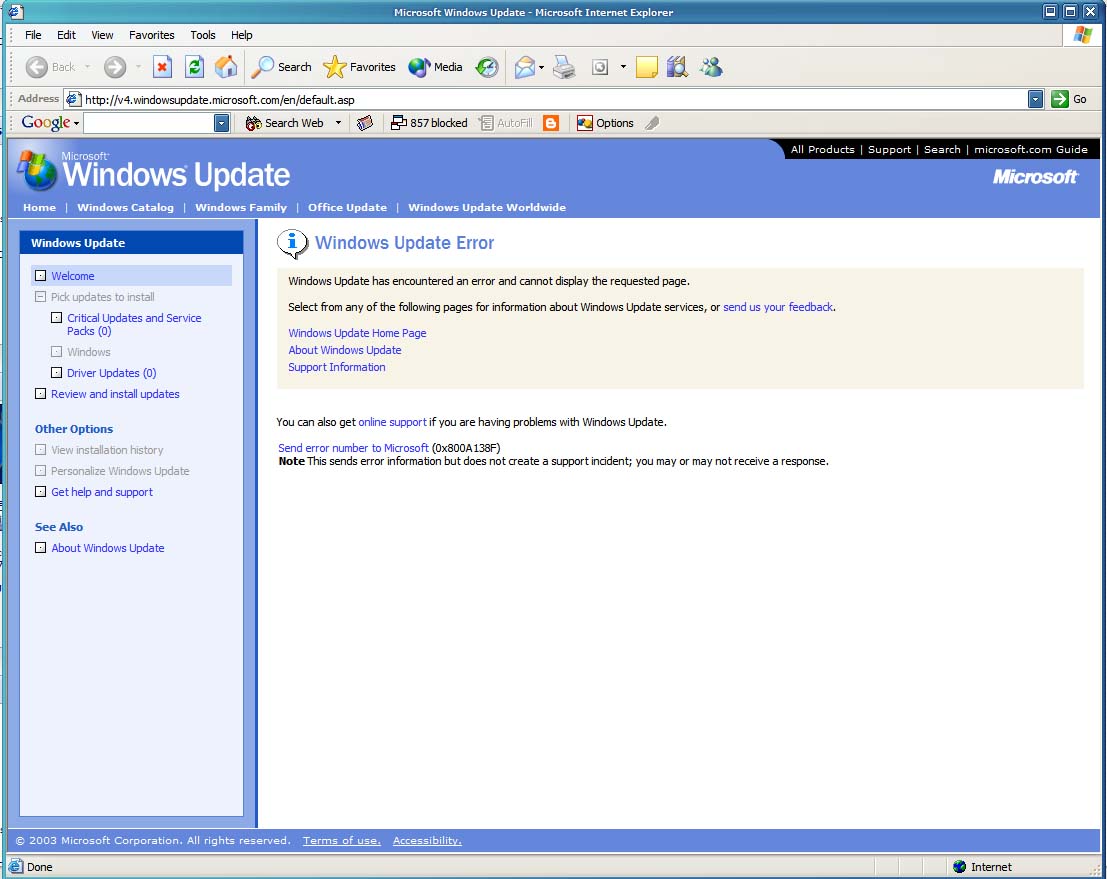Enable AutoFill on the Google toolbar
The height and width of the screenshot is (879, 1107).
tap(510, 122)
